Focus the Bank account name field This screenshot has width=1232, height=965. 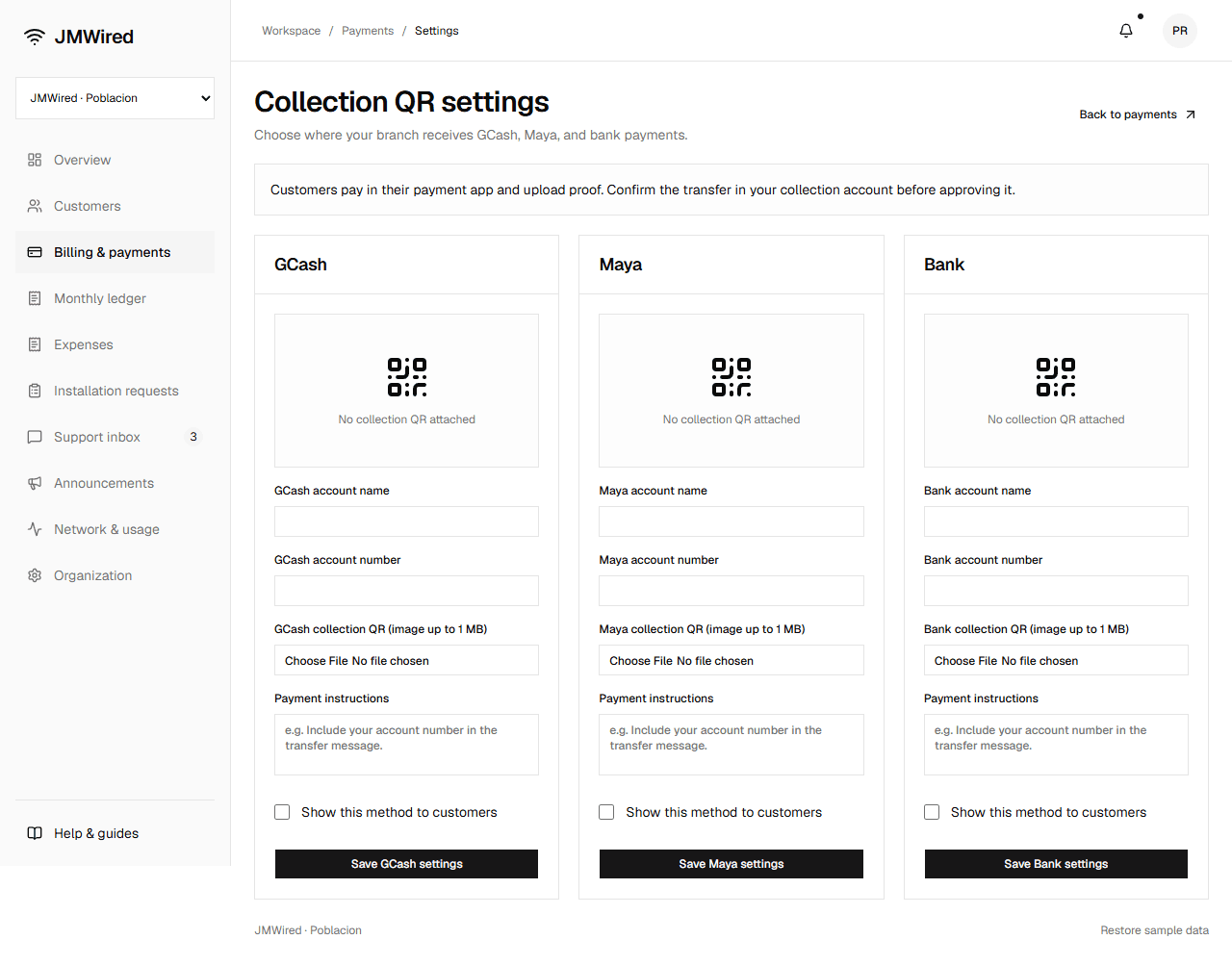coord(1056,521)
